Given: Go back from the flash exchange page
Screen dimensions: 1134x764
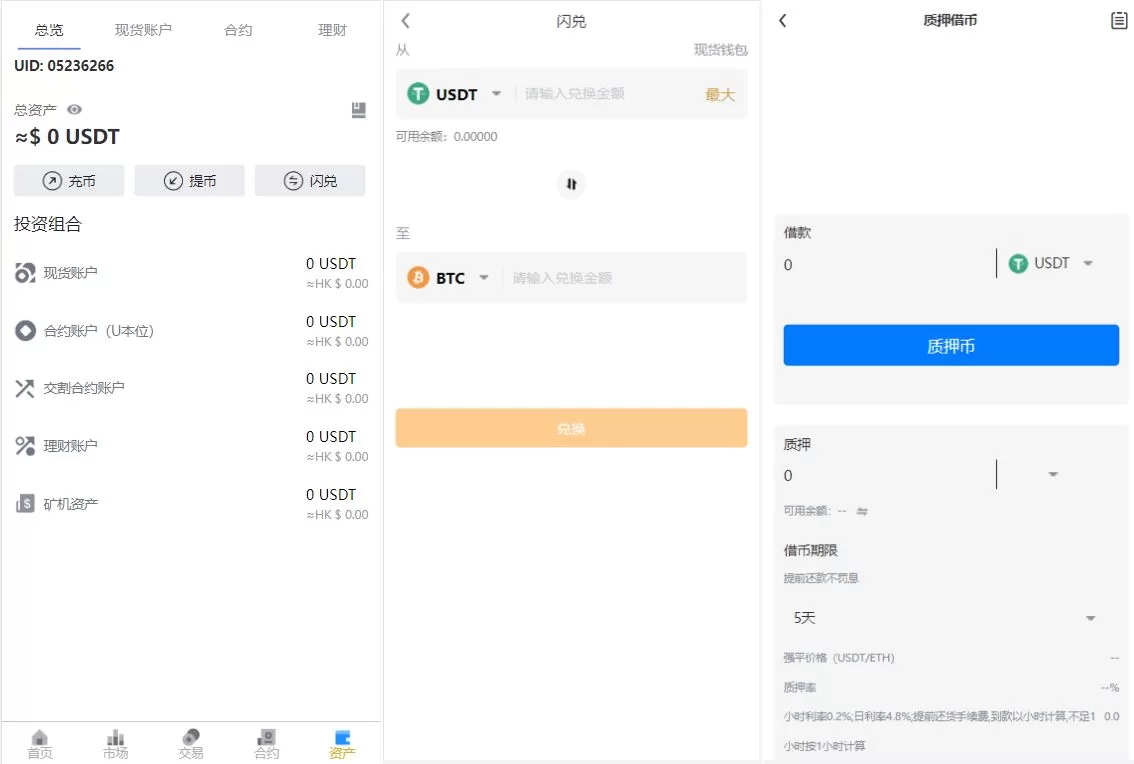Looking at the screenshot, I should pos(405,20).
